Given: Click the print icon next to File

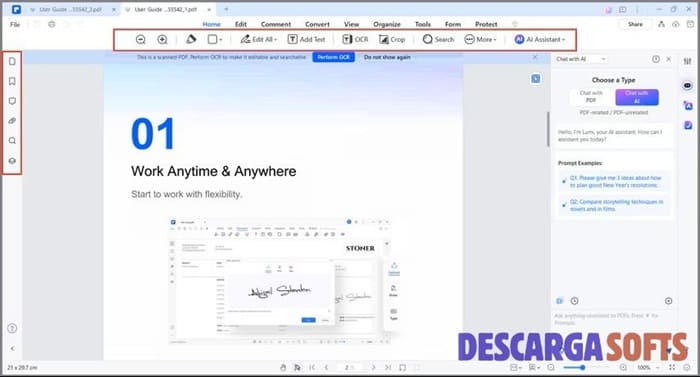Looking at the screenshot, I should click(x=52, y=24).
